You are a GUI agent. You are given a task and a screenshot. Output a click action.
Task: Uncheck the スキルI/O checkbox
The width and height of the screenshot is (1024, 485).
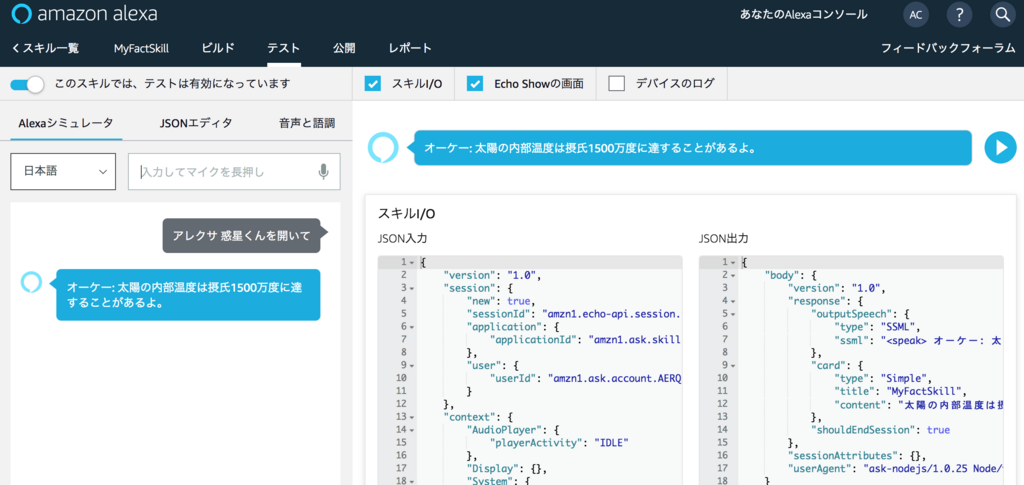(x=372, y=84)
